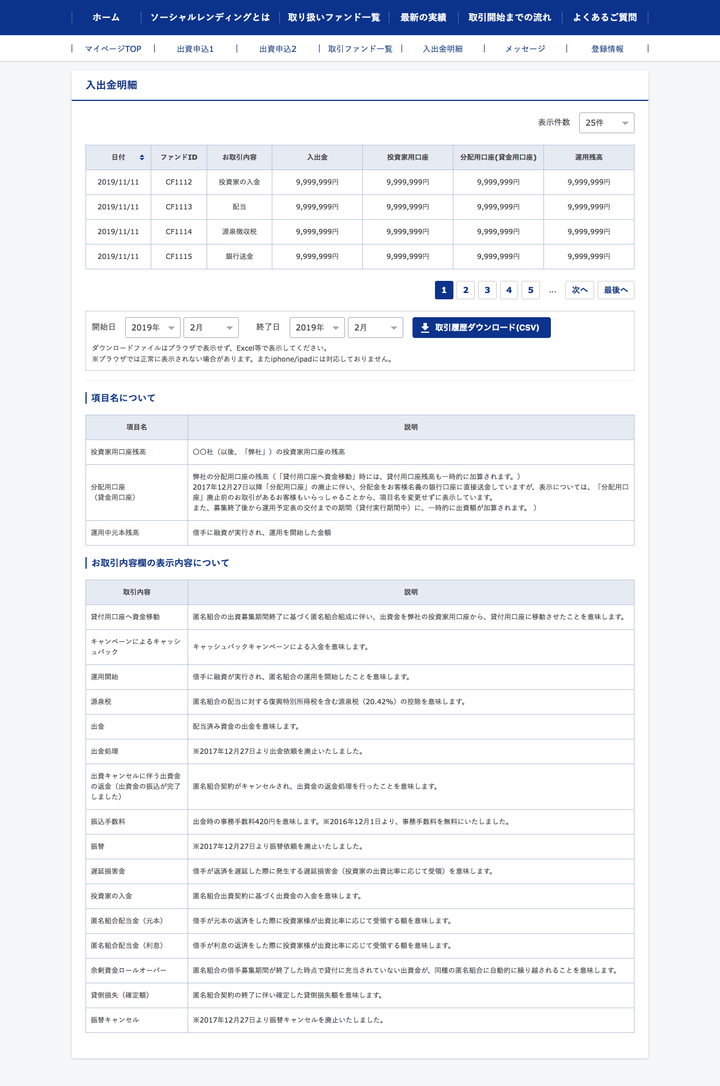Click the 最後へ pagination button
This screenshot has height=1086, width=720.
[x=615, y=290]
